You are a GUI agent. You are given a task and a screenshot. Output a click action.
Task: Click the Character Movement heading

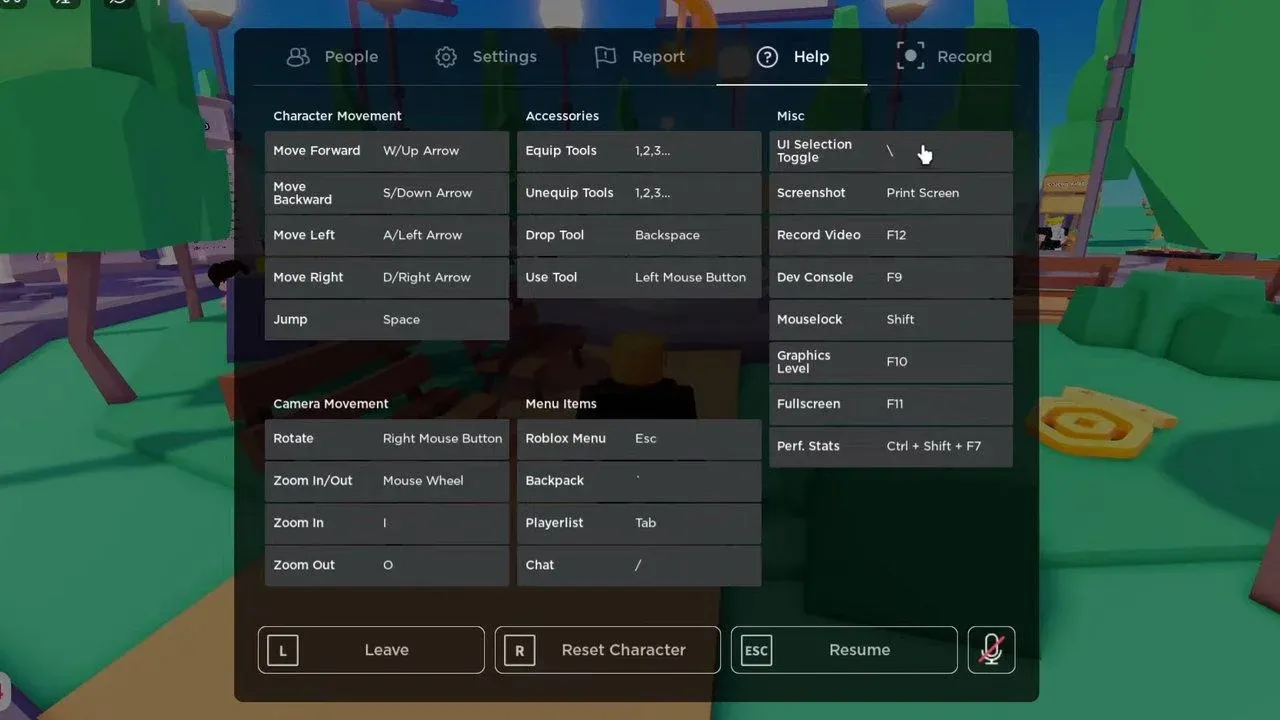tap(337, 116)
